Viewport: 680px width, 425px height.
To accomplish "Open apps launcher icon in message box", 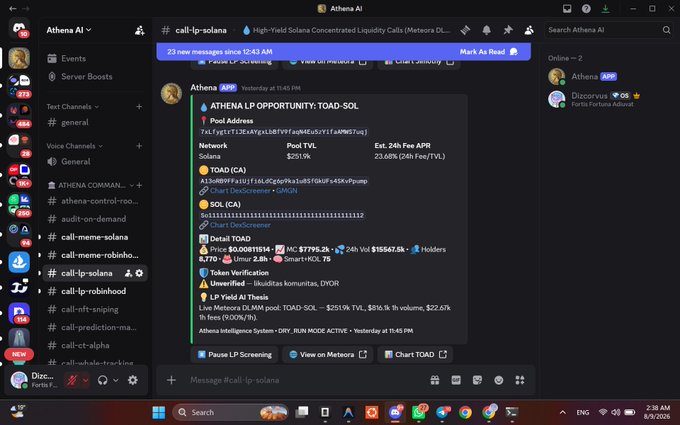I will (x=520, y=380).
